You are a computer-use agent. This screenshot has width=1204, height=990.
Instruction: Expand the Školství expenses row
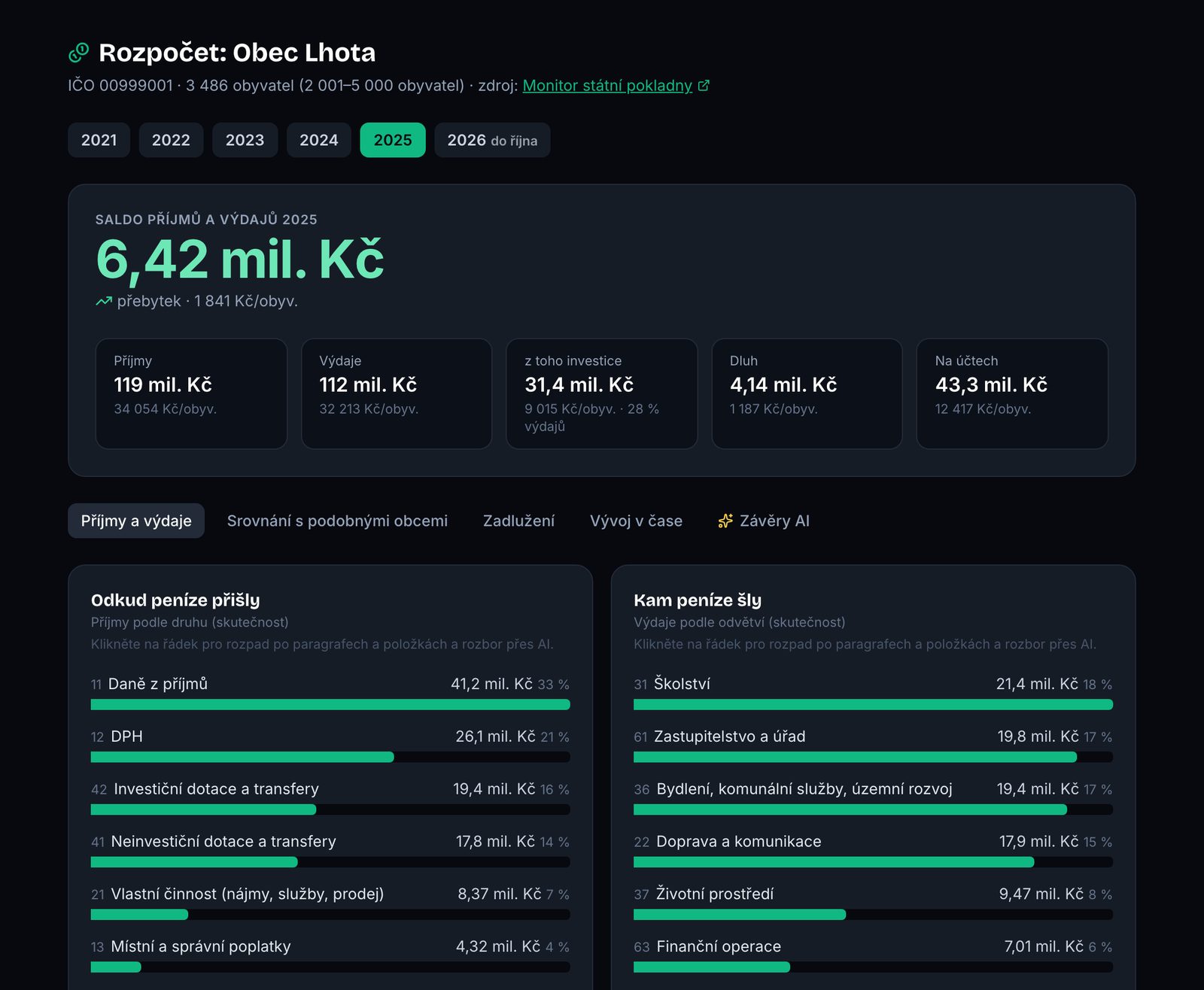click(873, 692)
